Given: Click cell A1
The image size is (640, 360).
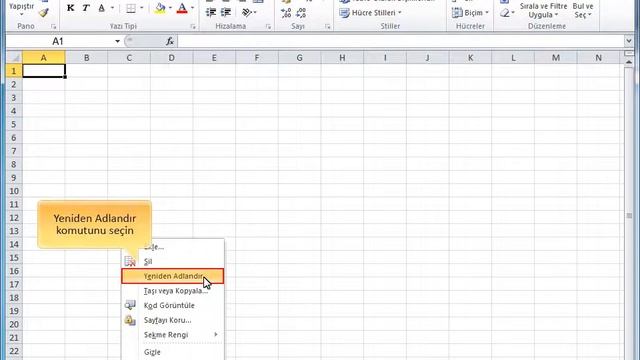Looking at the screenshot, I should pyautogui.click(x=44, y=71).
